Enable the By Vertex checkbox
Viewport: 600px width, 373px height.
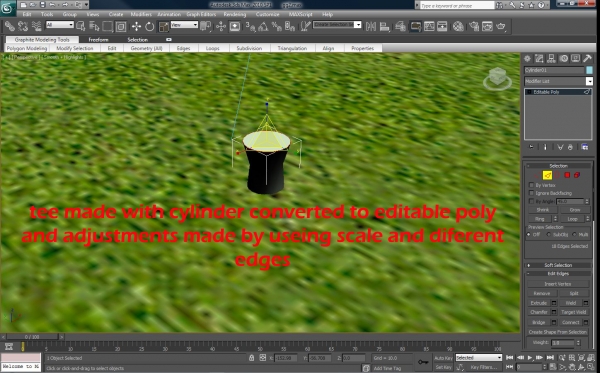tap(531, 185)
